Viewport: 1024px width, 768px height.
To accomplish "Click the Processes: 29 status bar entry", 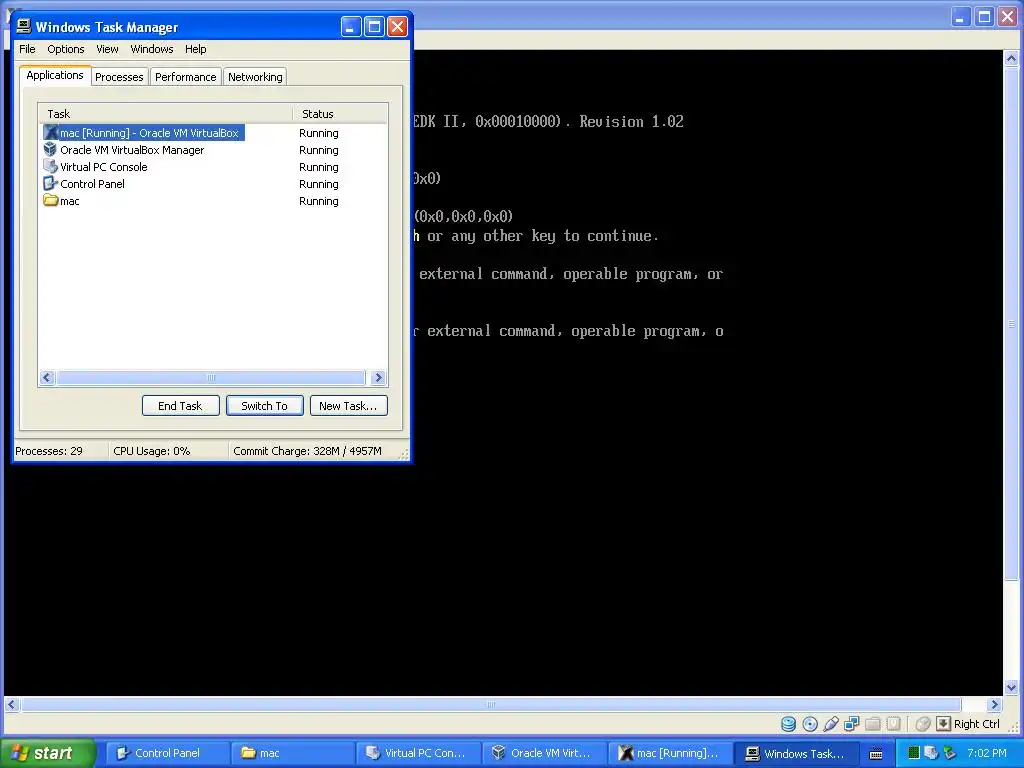I will coord(49,451).
